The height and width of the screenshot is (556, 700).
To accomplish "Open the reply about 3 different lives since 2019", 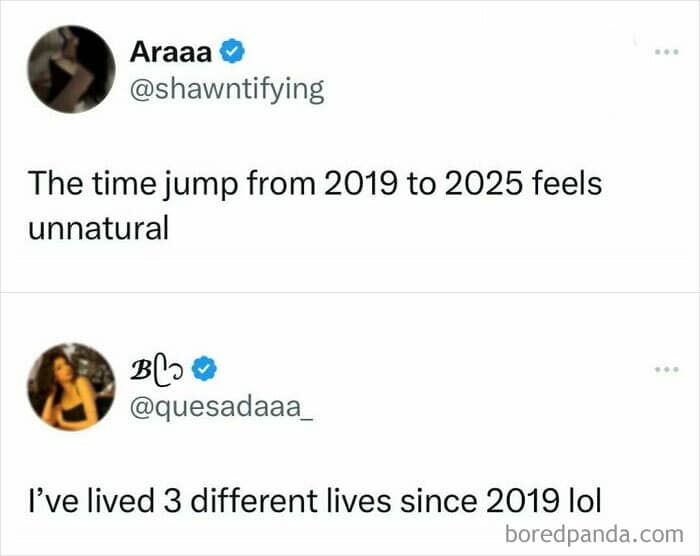I will coord(315,501).
